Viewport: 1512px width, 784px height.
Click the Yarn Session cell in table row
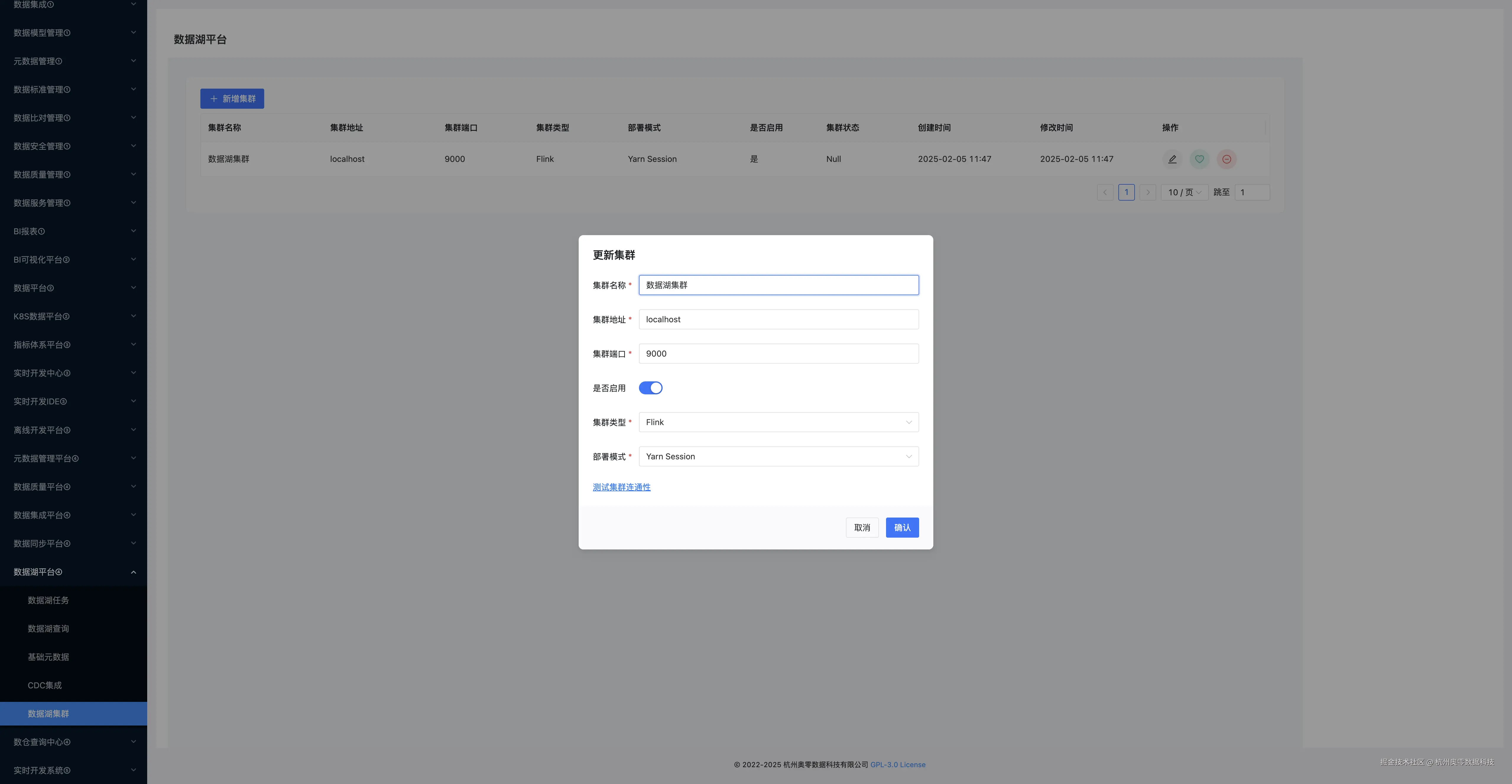(x=652, y=159)
